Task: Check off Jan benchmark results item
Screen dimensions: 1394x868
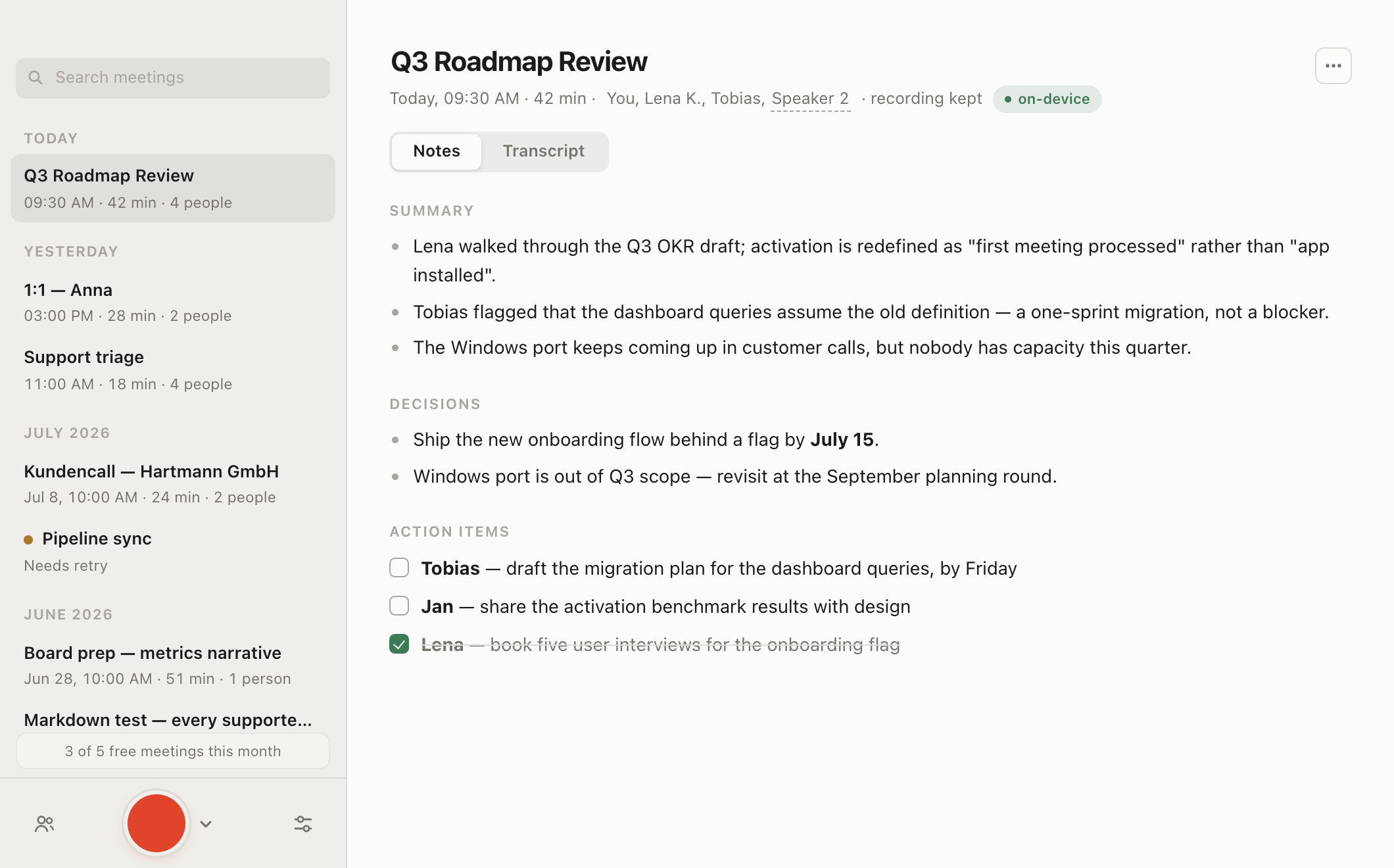Action: (x=399, y=606)
